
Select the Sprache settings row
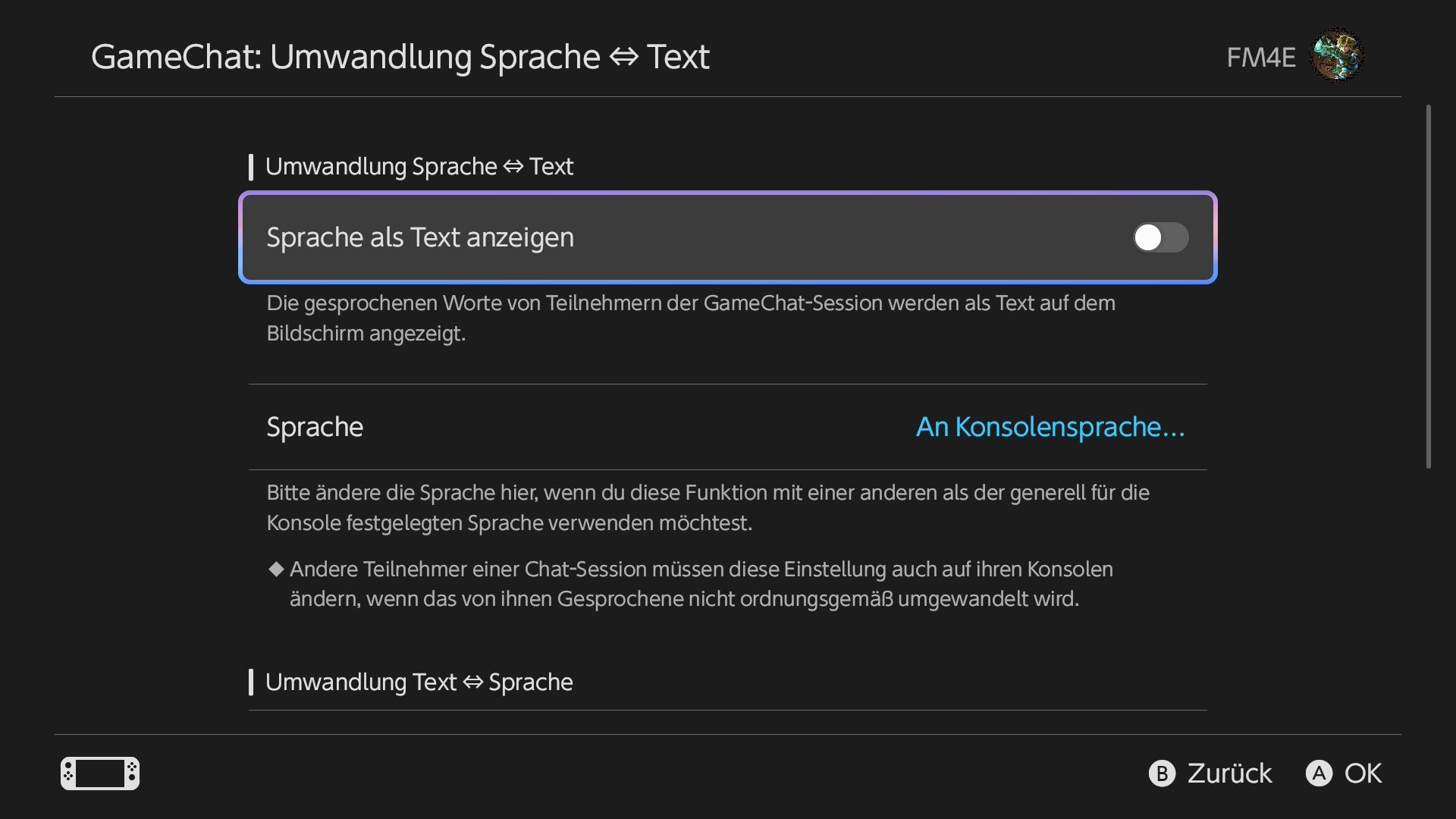click(x=728, y=427)
